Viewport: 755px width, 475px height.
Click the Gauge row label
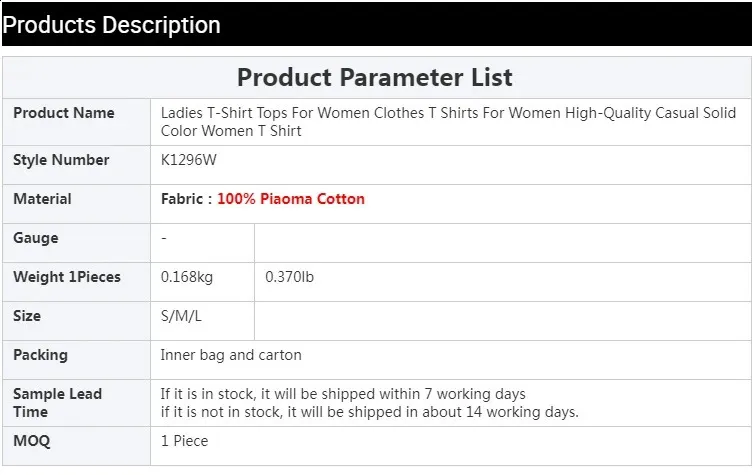point(36,238)
